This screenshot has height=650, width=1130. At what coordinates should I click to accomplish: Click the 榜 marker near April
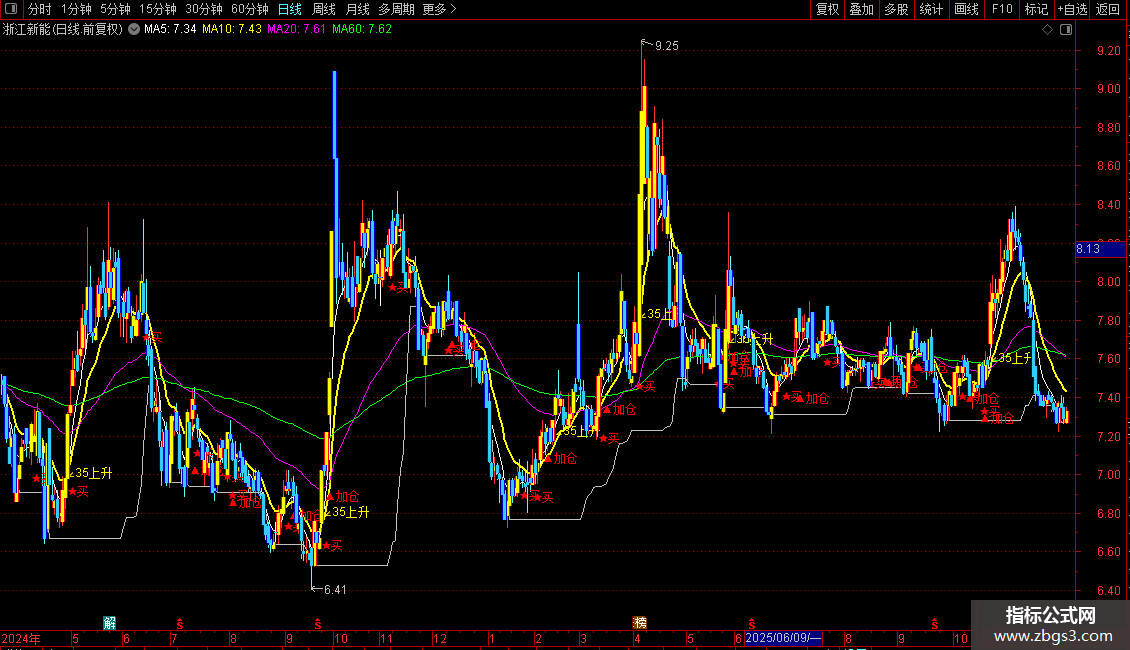point(639,623)
